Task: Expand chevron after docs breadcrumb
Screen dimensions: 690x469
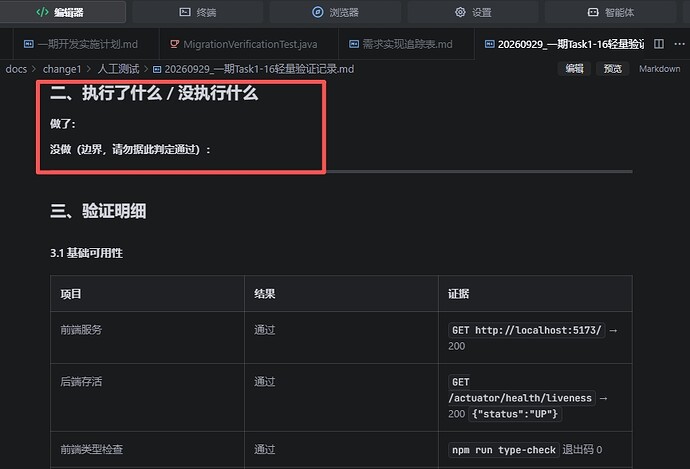Action: pyautogui.click(x=34, y=69)
